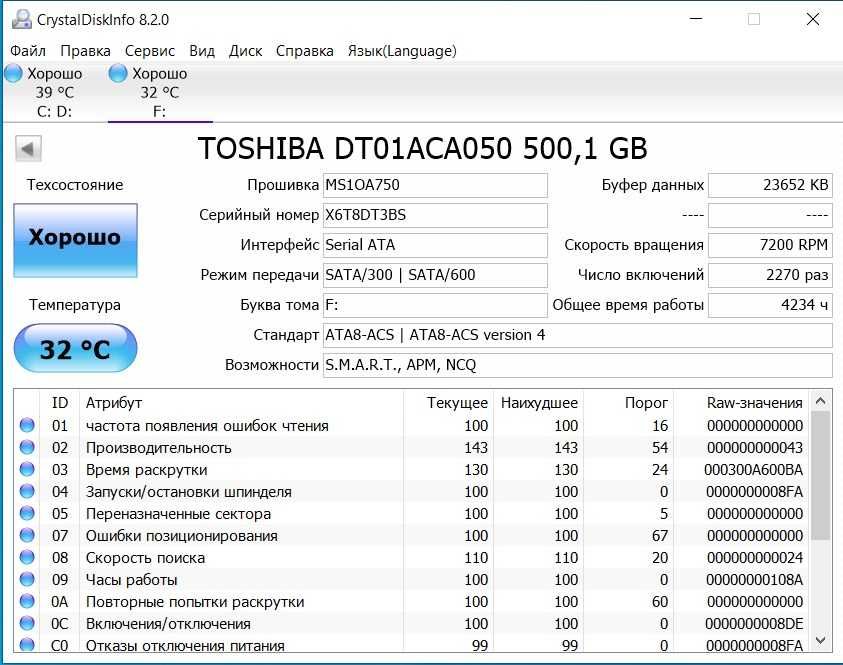Screen dimensions: 843x665
Task: Open the Сервис menu
Action: point(149,51)
